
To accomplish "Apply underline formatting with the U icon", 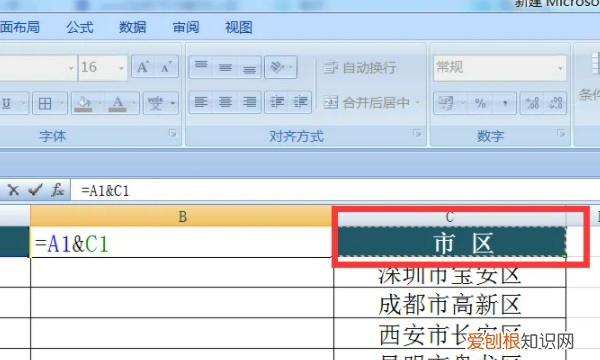I will (7, 103).
